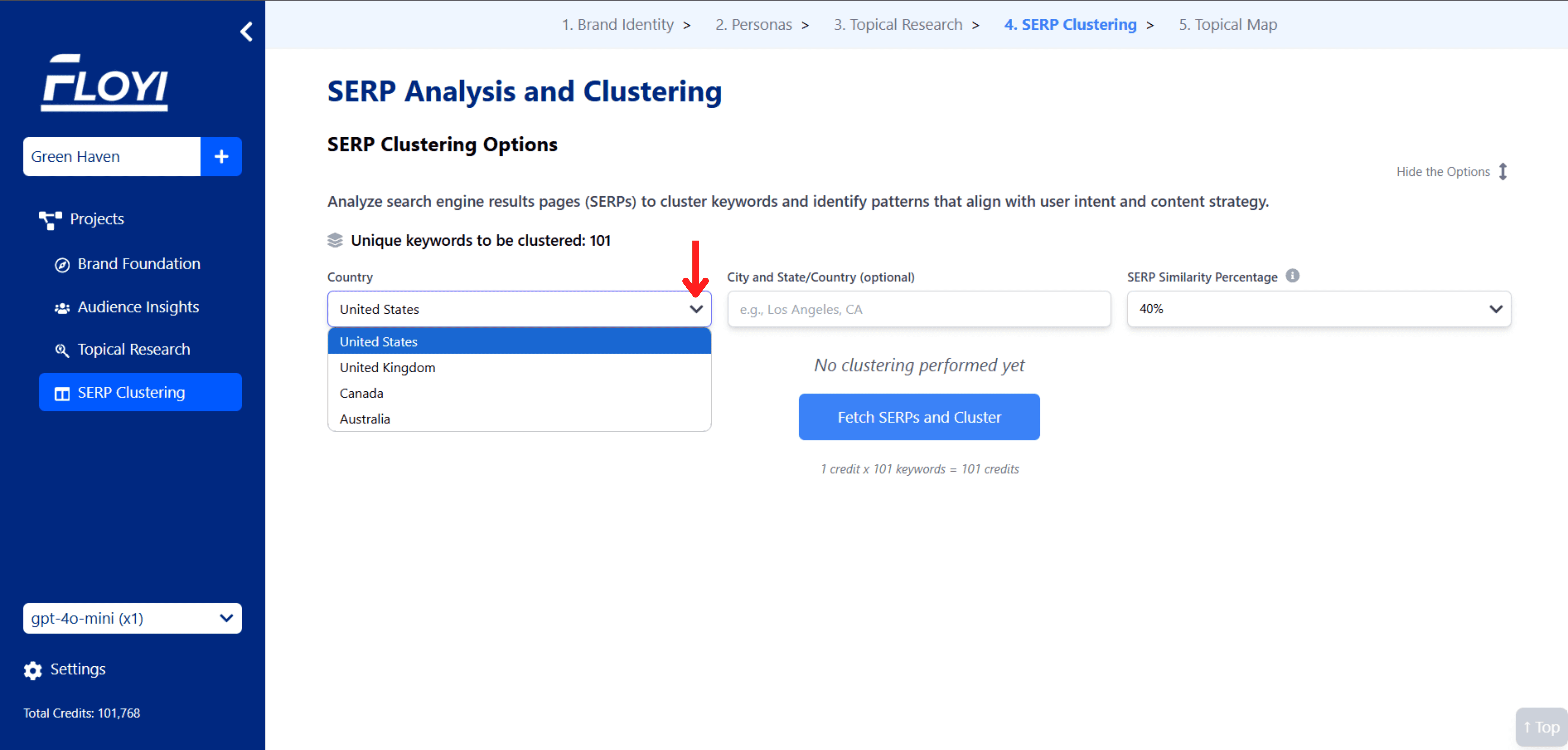This screenshot has width=1568, height=750.
Task: Click the SERP Similarity Percentage label
Action: tap(1202, 277)
